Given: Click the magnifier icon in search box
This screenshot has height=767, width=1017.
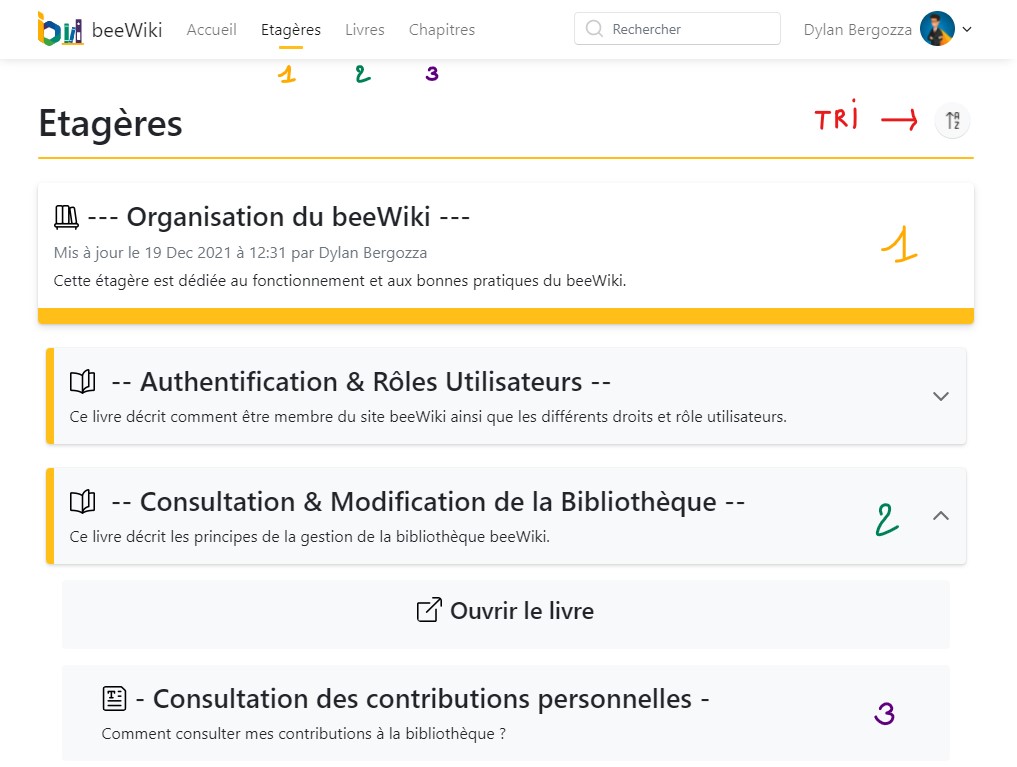Looking at the screenshot, I should click(594, 30).
